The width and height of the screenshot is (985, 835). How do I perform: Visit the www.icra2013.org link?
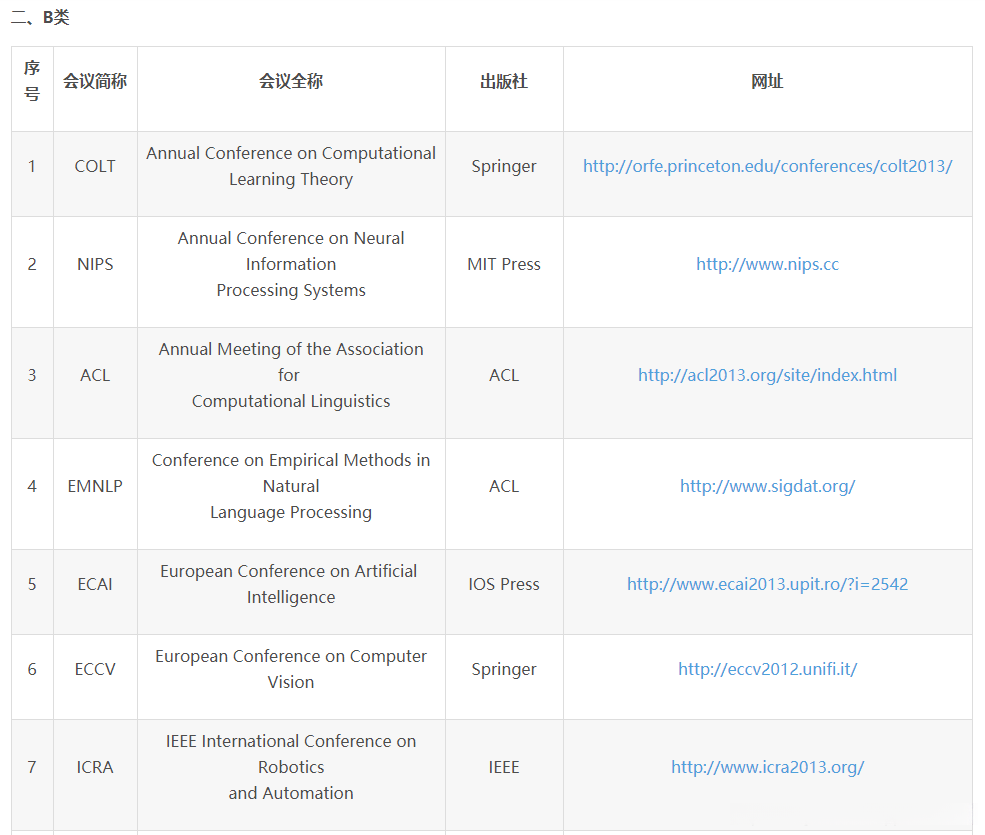pyautogui.click(x=767, y=767)
